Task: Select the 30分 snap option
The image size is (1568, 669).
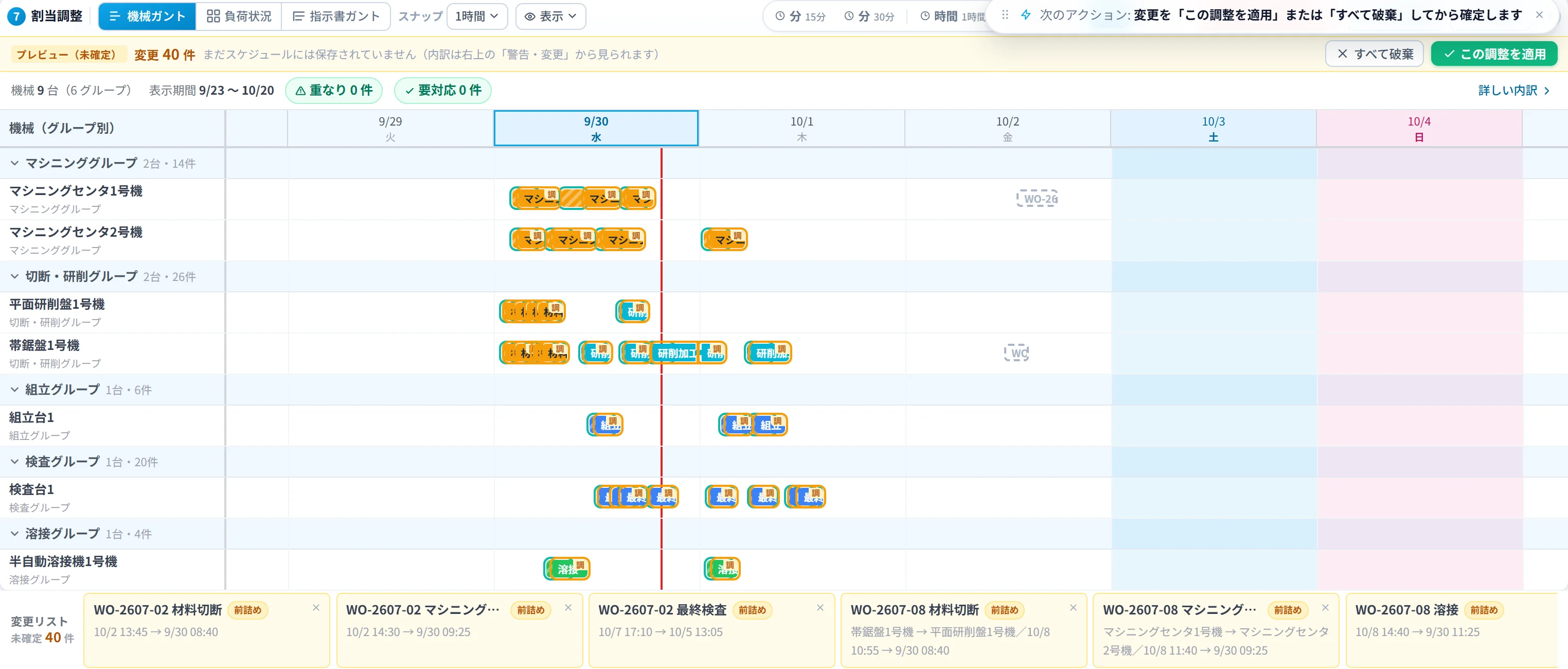Action: (868, 16)
